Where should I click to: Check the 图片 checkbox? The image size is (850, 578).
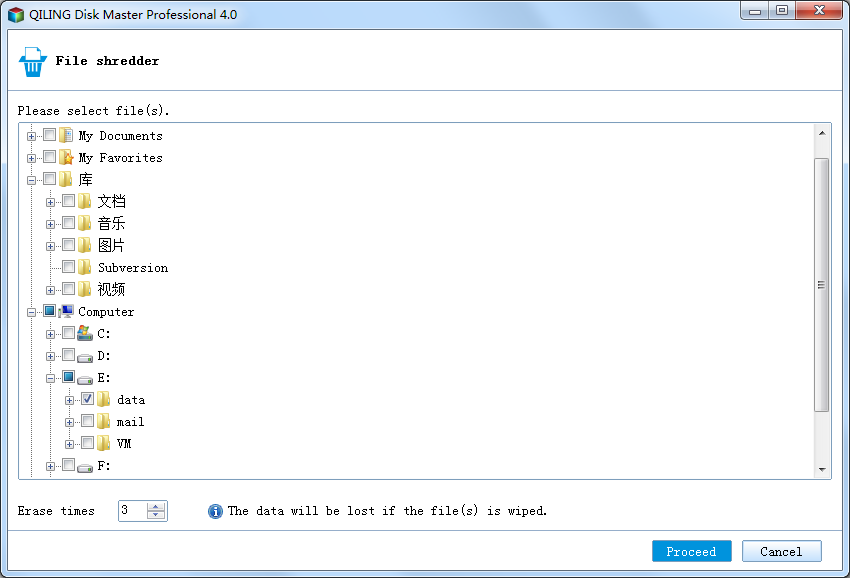[x=68, y=245]
